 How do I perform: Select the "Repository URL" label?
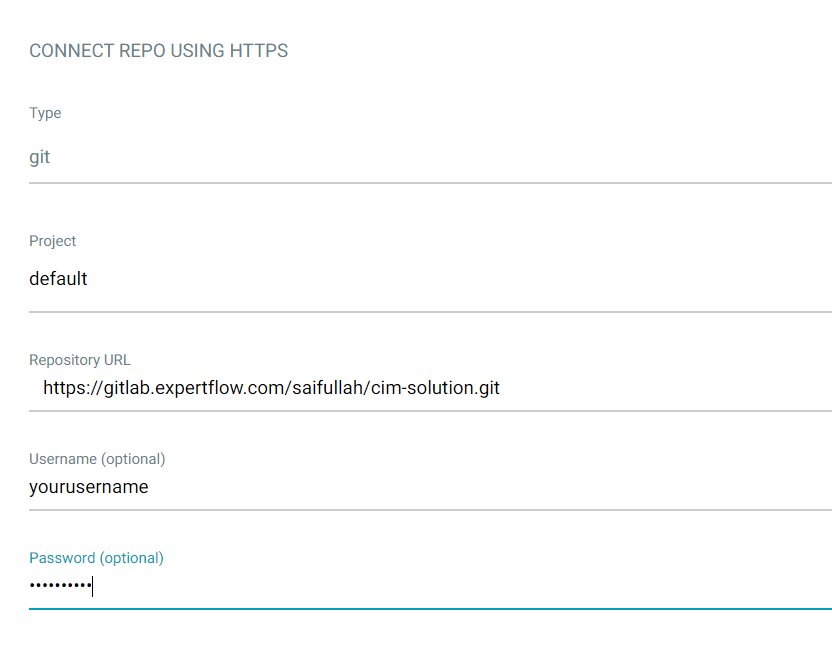pyautogui.click(x=80, y=360)
